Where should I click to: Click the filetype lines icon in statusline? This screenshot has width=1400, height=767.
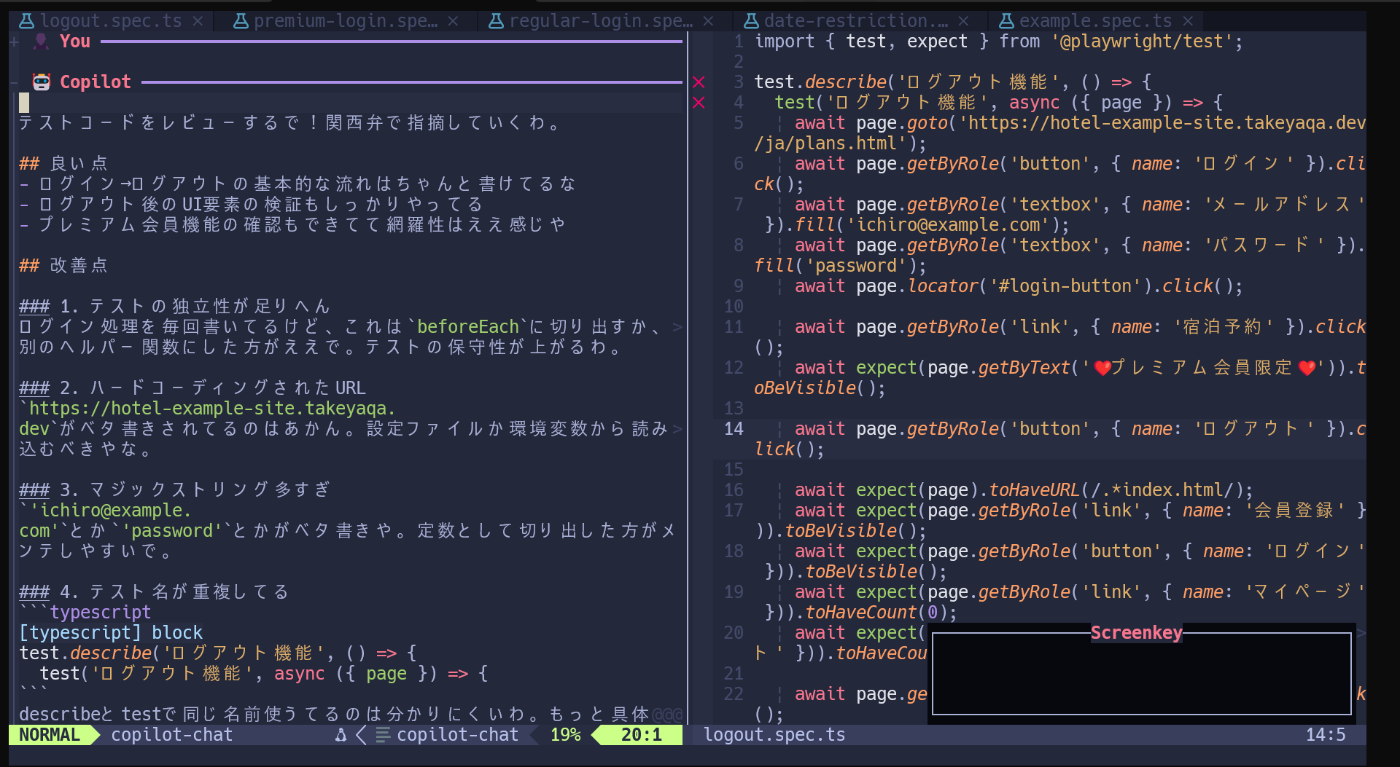(382, 735)
